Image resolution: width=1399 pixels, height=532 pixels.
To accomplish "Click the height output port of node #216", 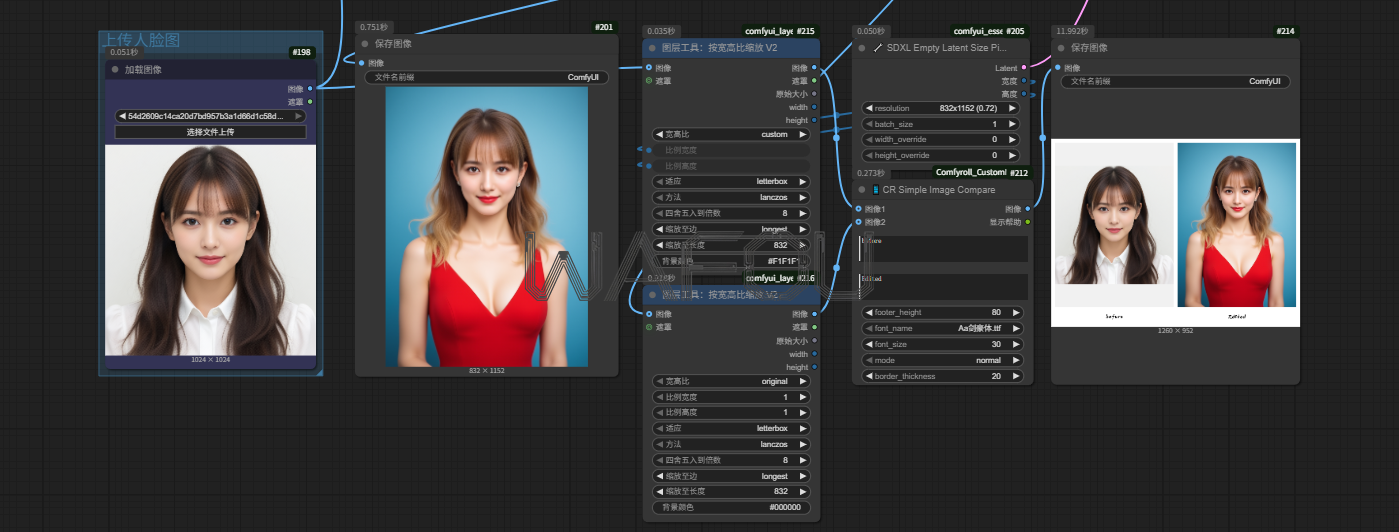I will [814, 367].
